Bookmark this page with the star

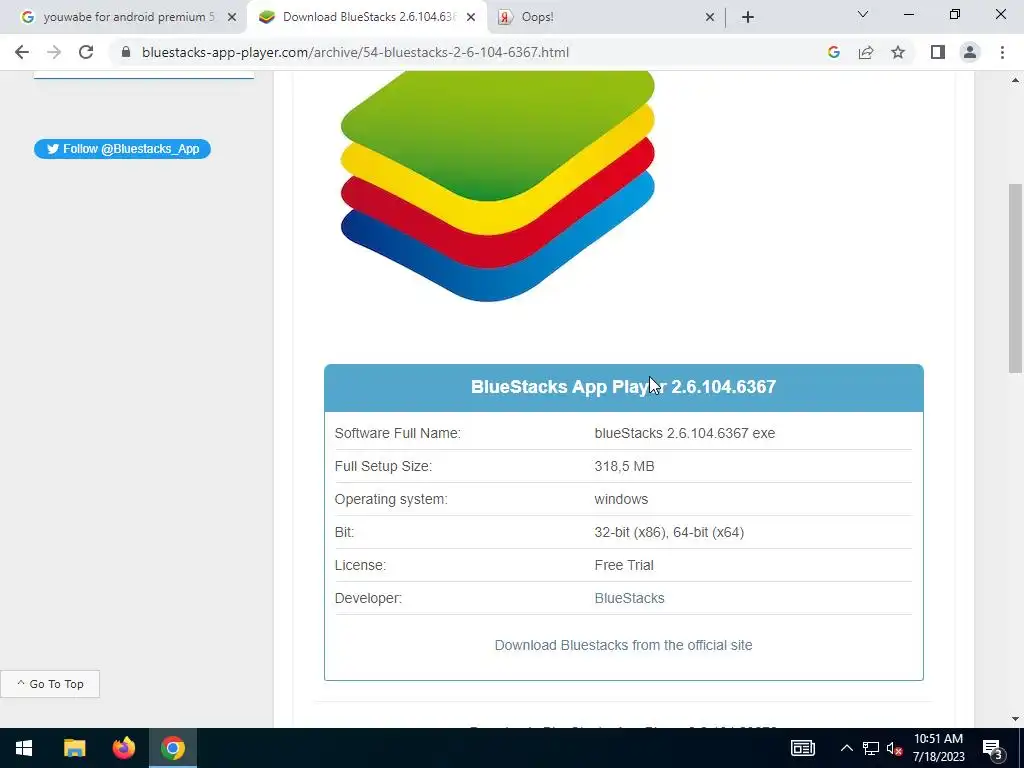[898, 52]
